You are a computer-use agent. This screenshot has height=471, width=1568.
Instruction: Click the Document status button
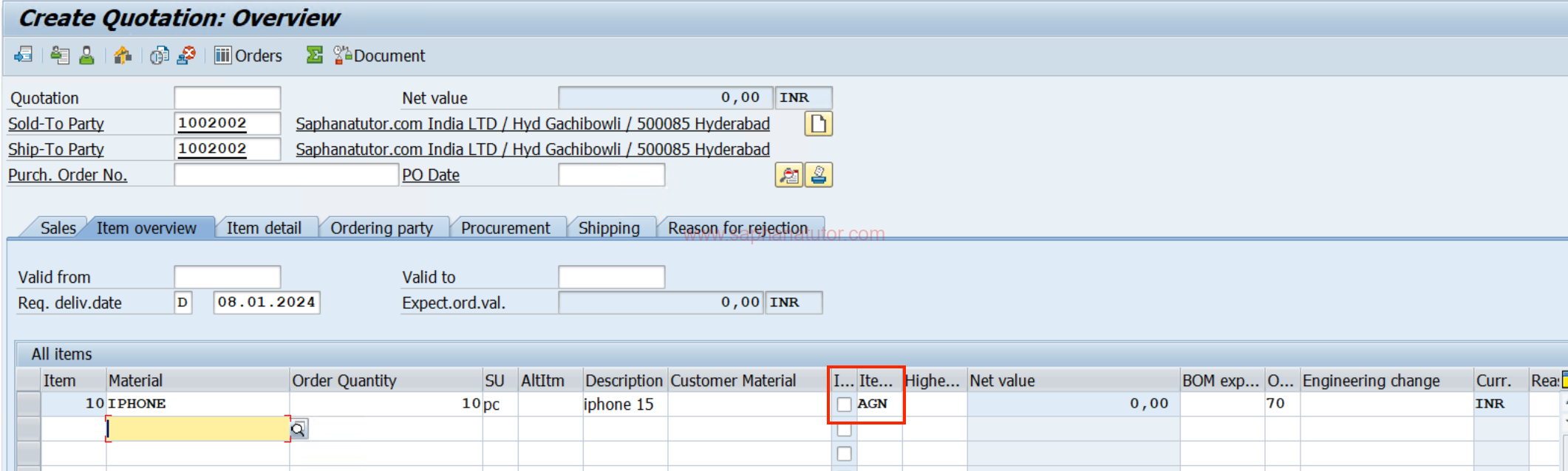click(x=379, y=55)
